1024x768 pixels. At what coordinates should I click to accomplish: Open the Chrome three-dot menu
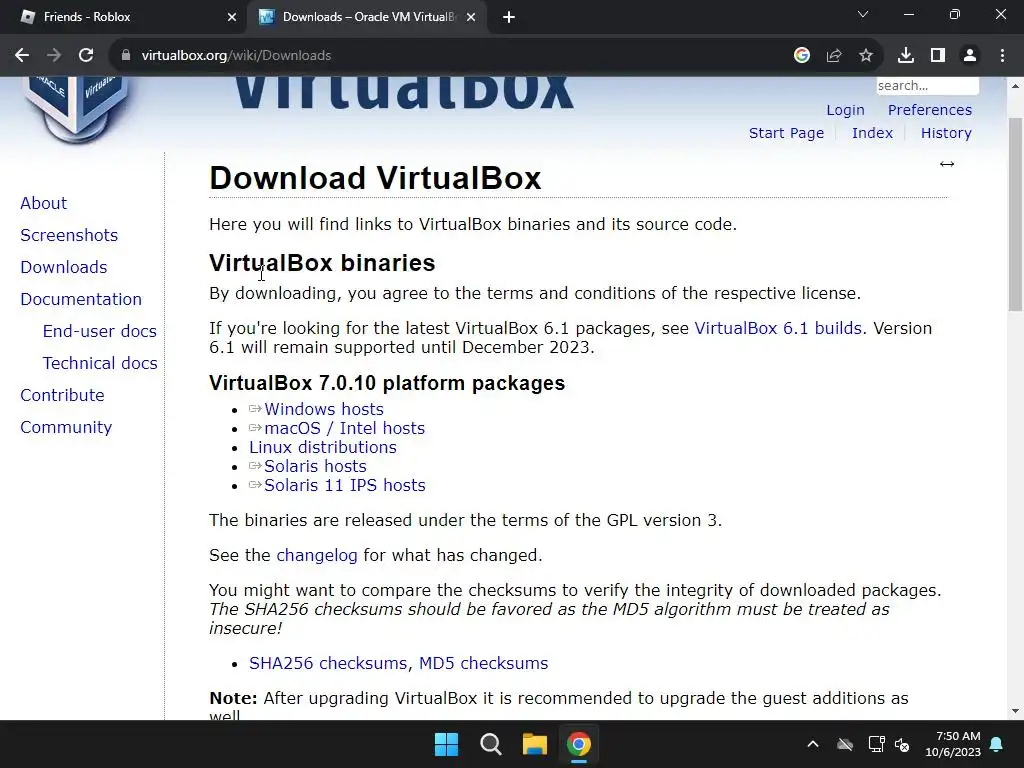point(1002,56)
